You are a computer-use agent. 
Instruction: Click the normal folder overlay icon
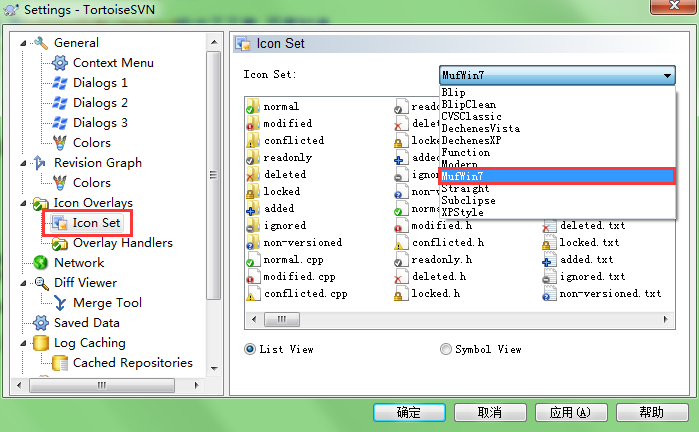coord(252,107)
